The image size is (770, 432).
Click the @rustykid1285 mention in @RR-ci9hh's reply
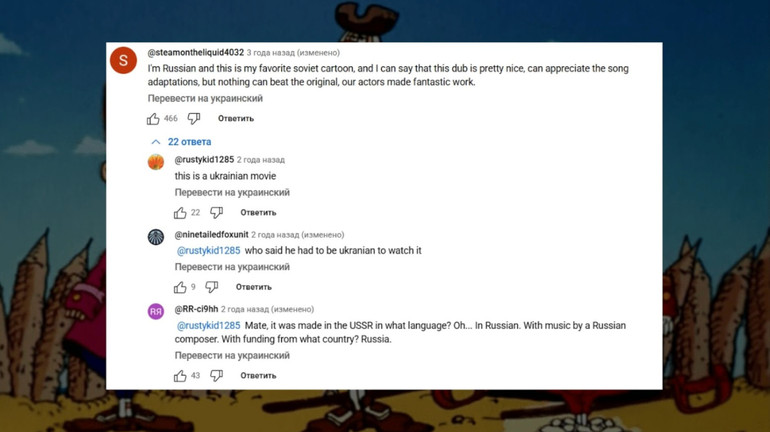coord(208,325)
